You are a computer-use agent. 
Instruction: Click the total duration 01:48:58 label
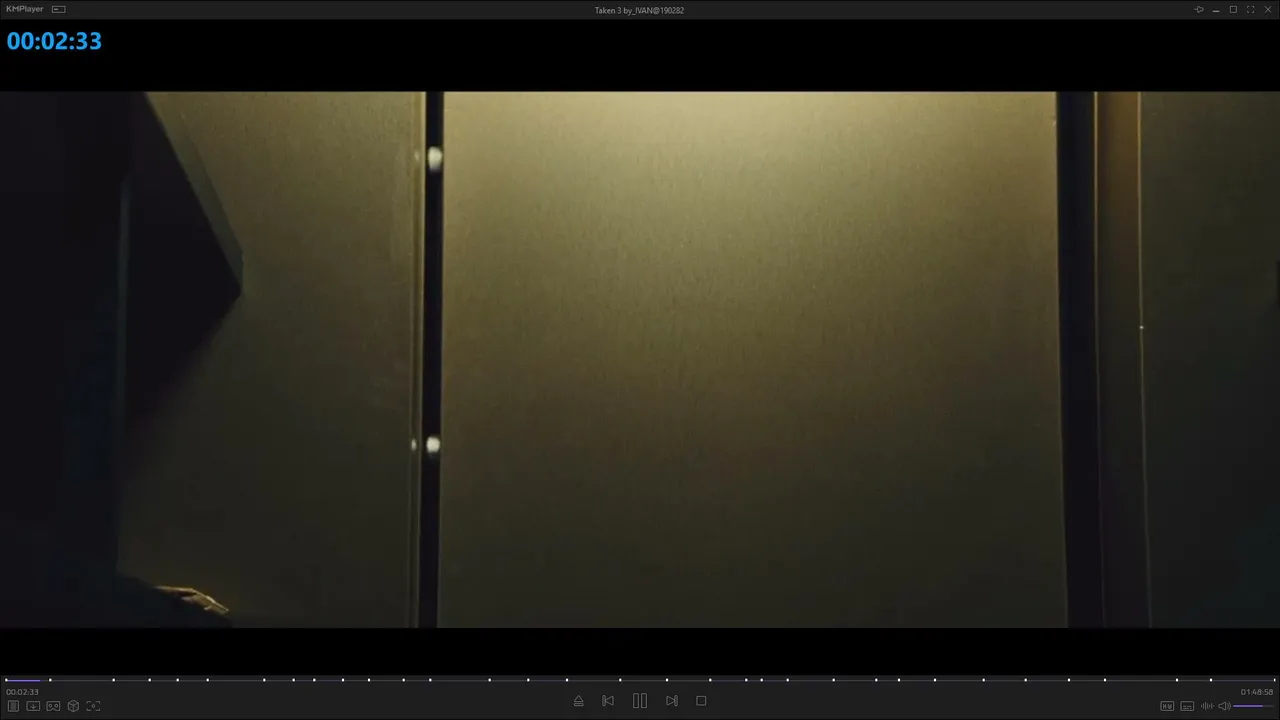[1257, 692]
